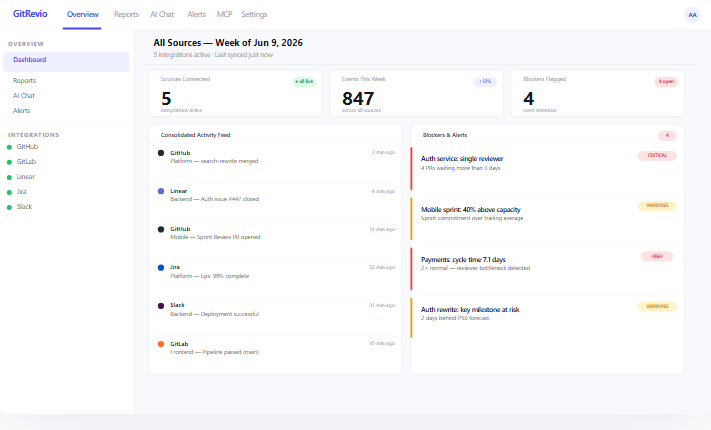Select the Slack integration in sidebar
The height and width of the screenshot is (430, 711).
pyautogui.click(x=24, y=206)
